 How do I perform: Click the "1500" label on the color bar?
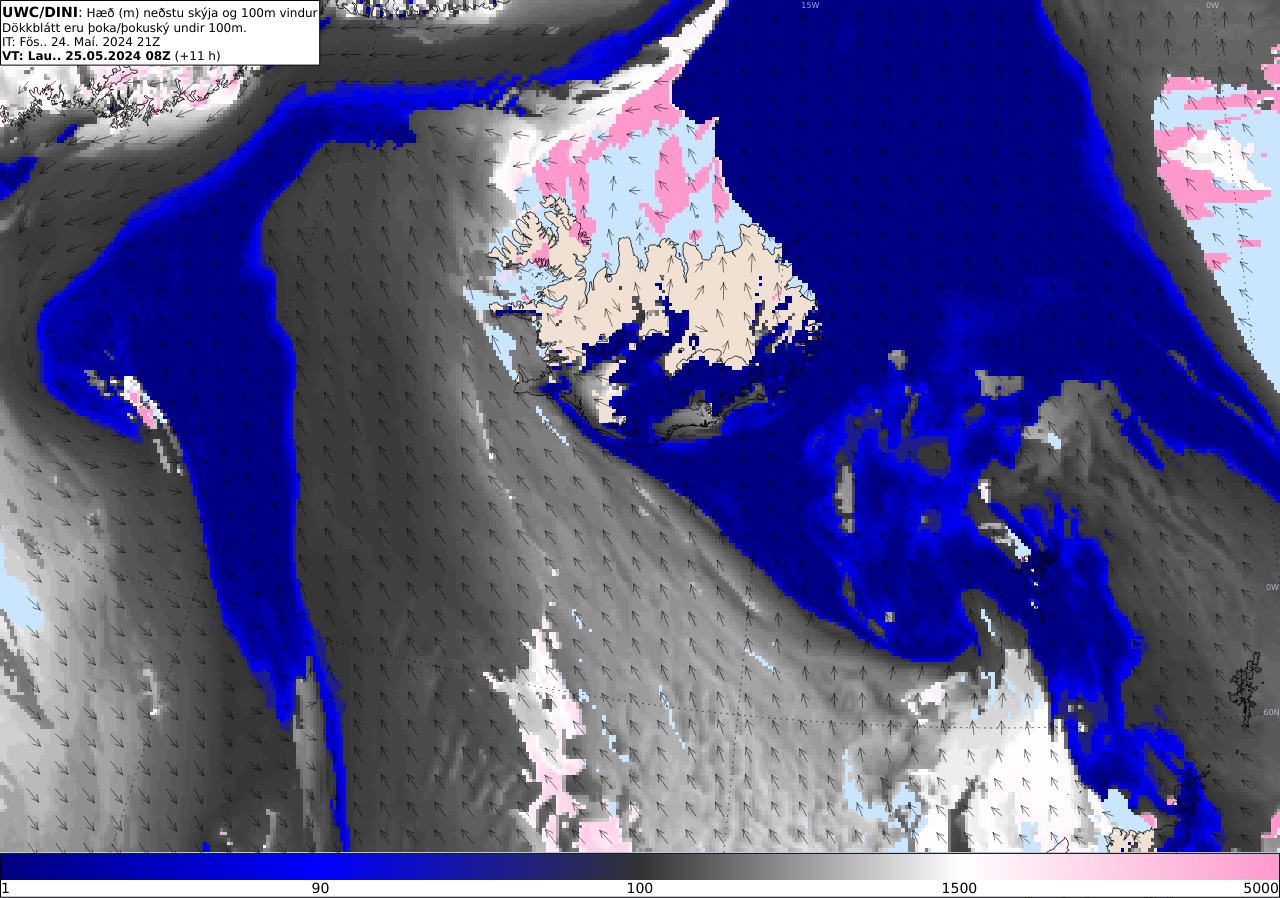click(x=959, y=888)
